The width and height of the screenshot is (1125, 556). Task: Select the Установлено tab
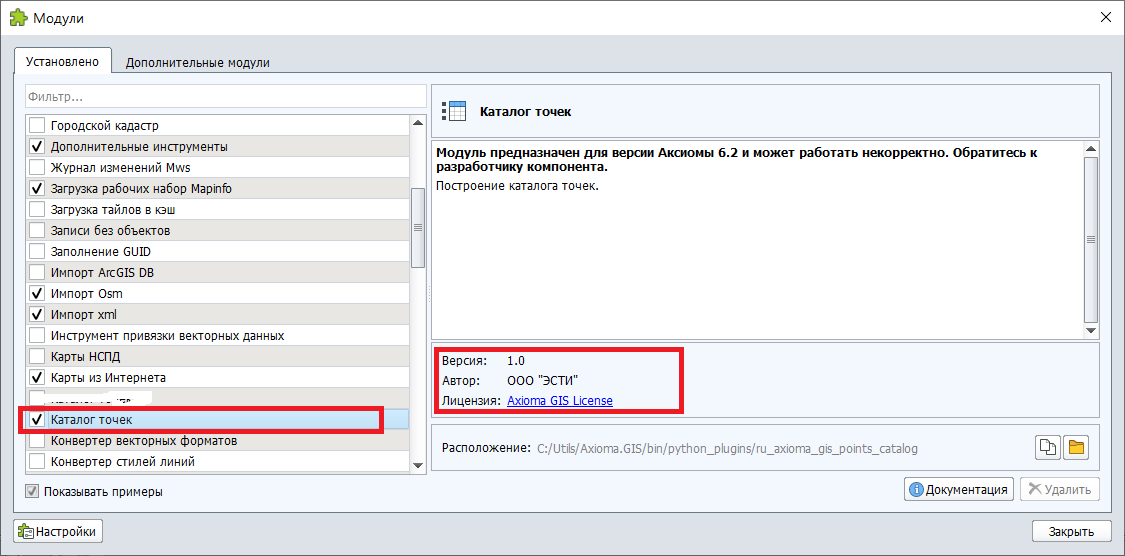tap(62, 61)
